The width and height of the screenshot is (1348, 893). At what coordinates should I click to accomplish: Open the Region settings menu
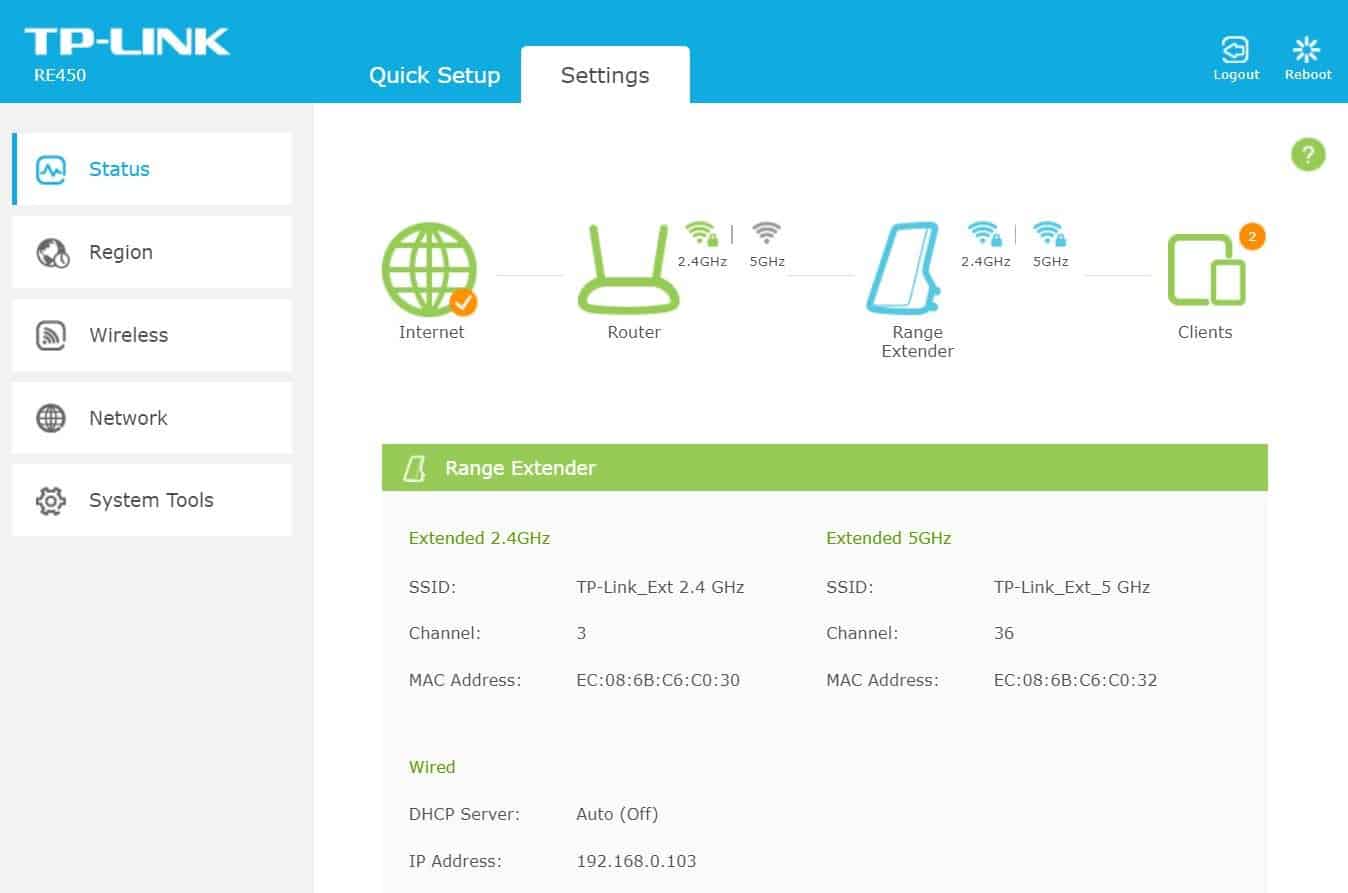point(152,252)
